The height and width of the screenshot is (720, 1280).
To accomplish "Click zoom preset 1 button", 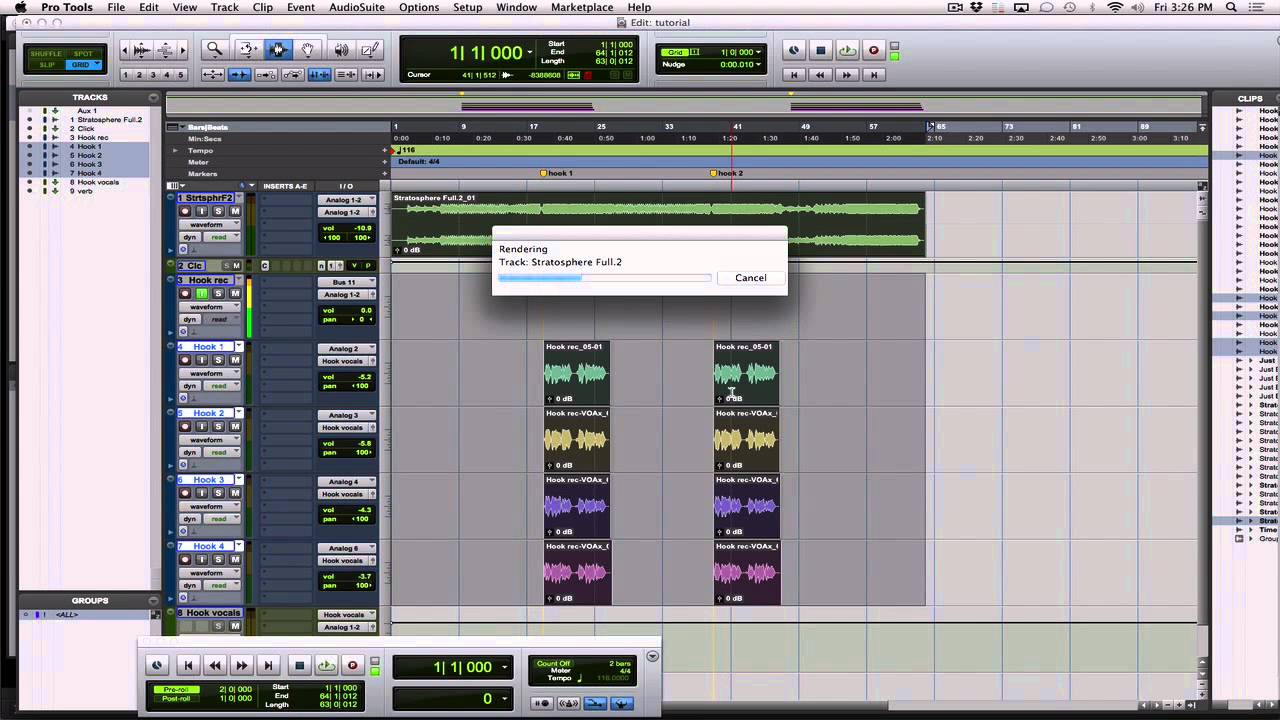I will coord(125,75).
